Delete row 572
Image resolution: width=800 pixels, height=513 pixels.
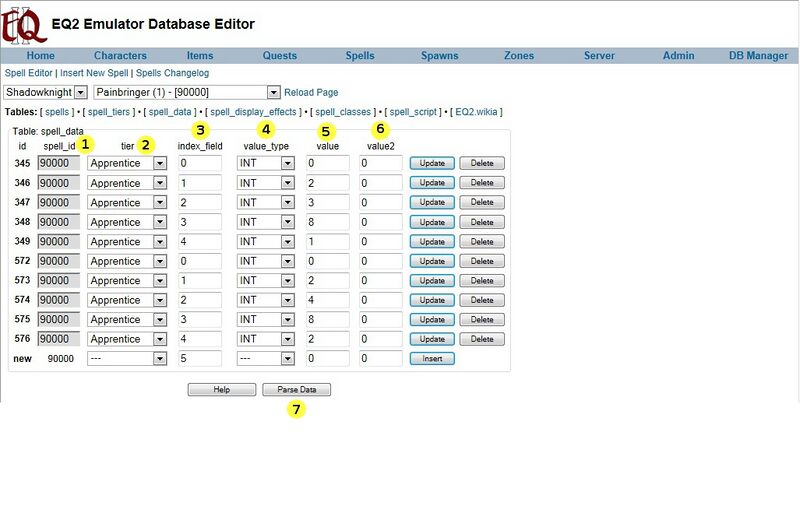482,261
